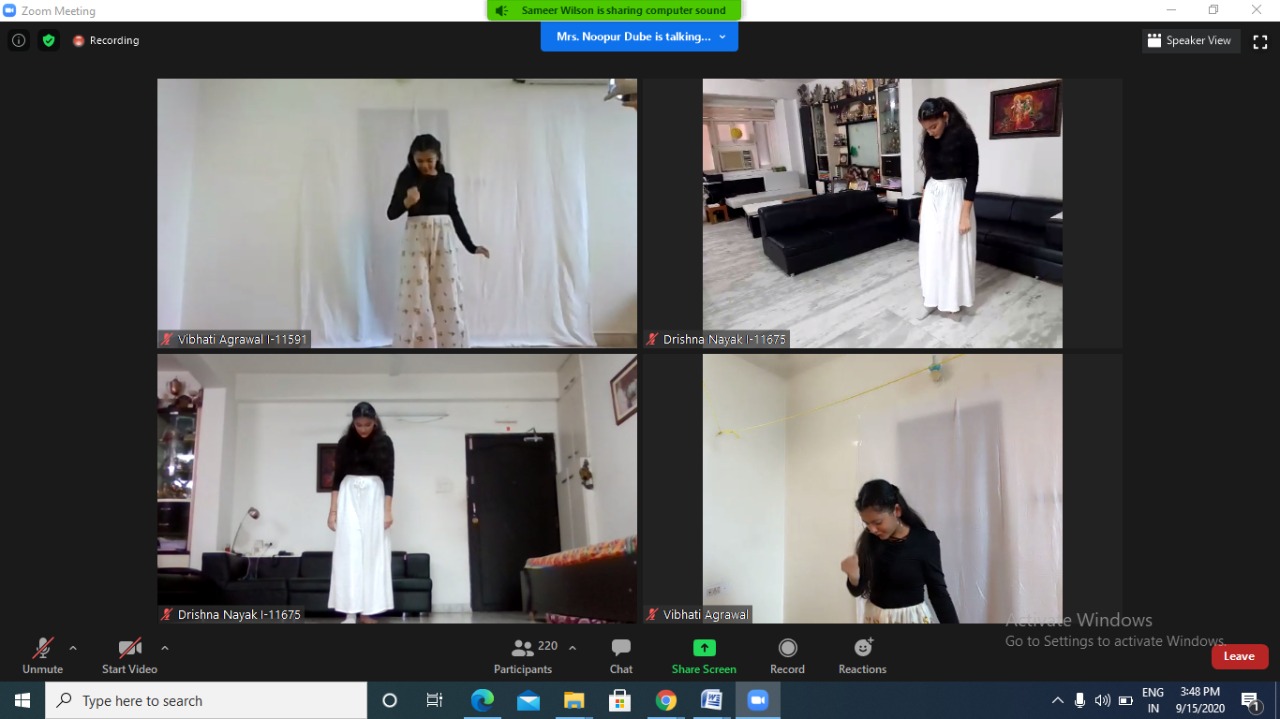Open Google Chrome from taskbar
The width and height of the screenshot is (1280, 719).
[x=666, y=700]
